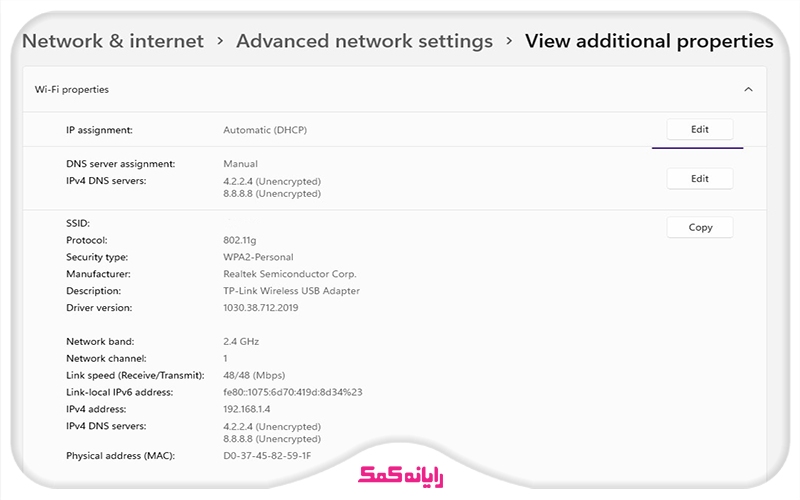The height and width of the screenshot is (500, 800).
Task: Copy the Wi-Fi properties details
Action: click(700, 227)
